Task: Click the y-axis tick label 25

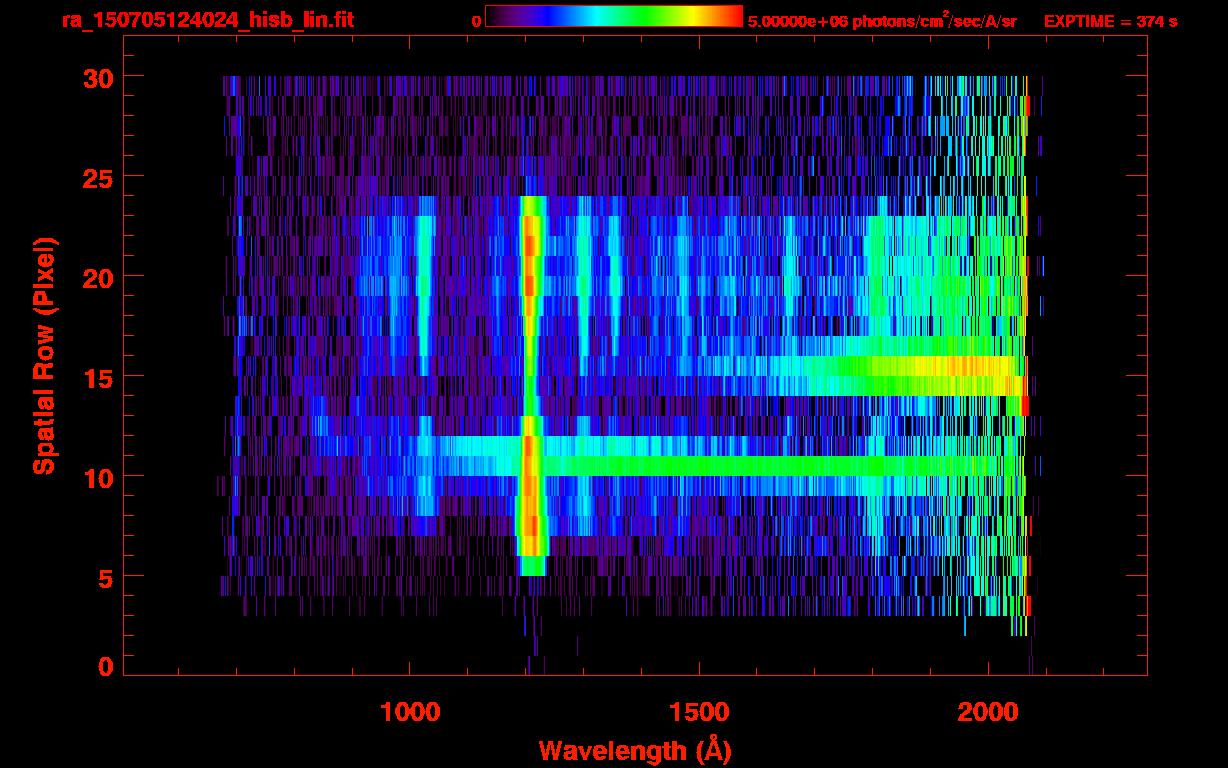Action: click(x=97, y=177)
